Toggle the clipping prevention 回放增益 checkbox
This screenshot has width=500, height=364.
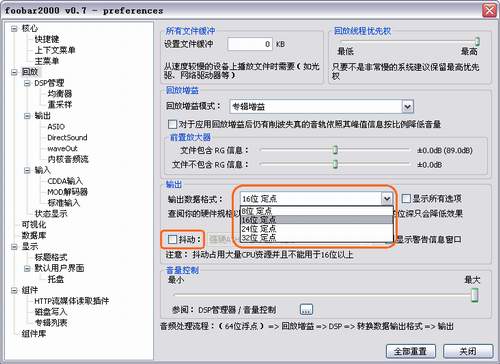pyautogui.click(x=172, y=124)
